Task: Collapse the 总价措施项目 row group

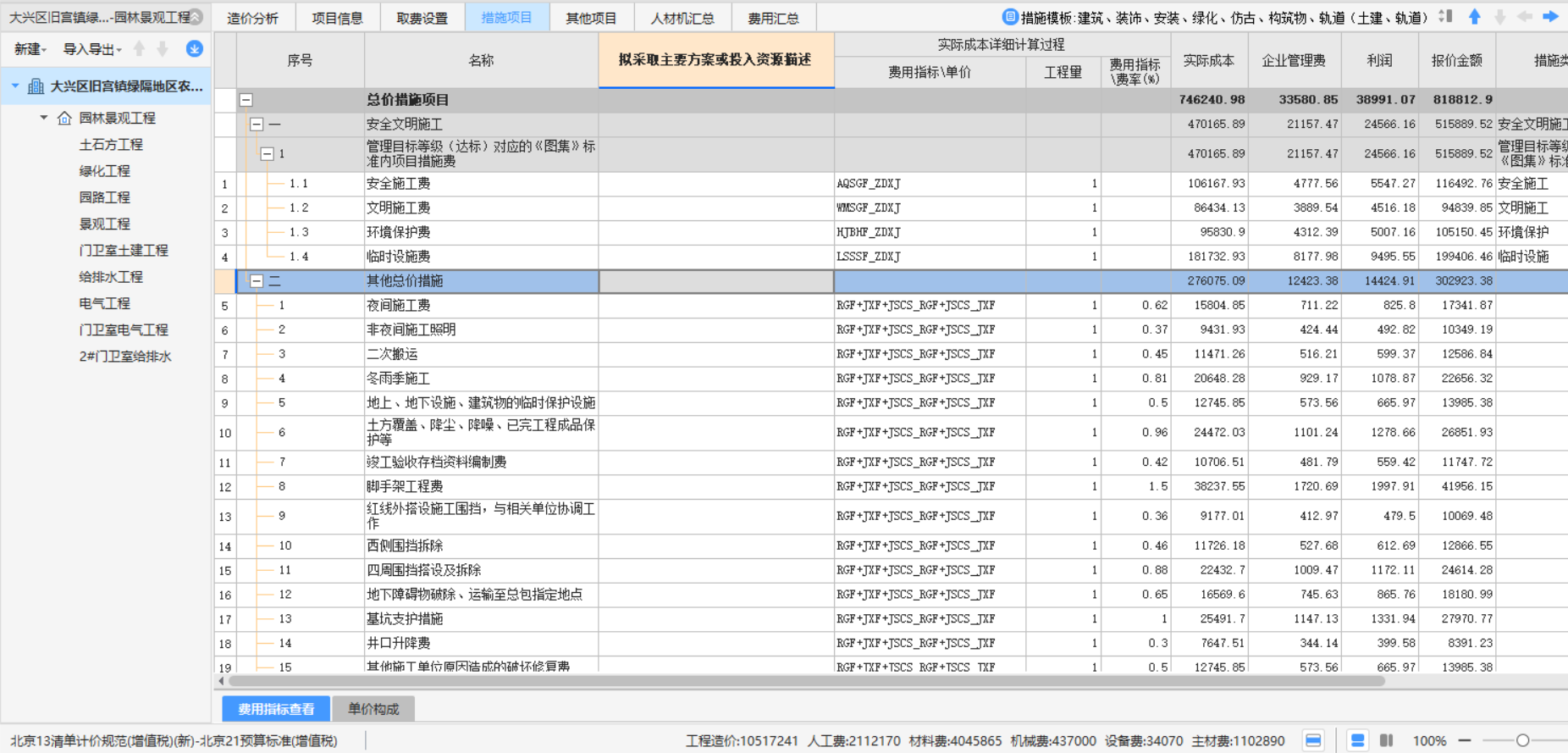Action: click(246, 100)
